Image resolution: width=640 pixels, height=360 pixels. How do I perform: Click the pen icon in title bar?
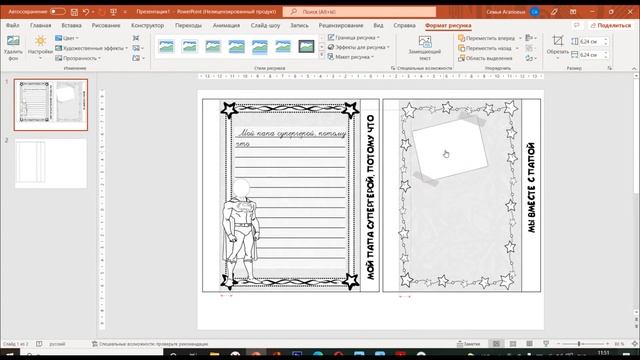pos(554,12)
